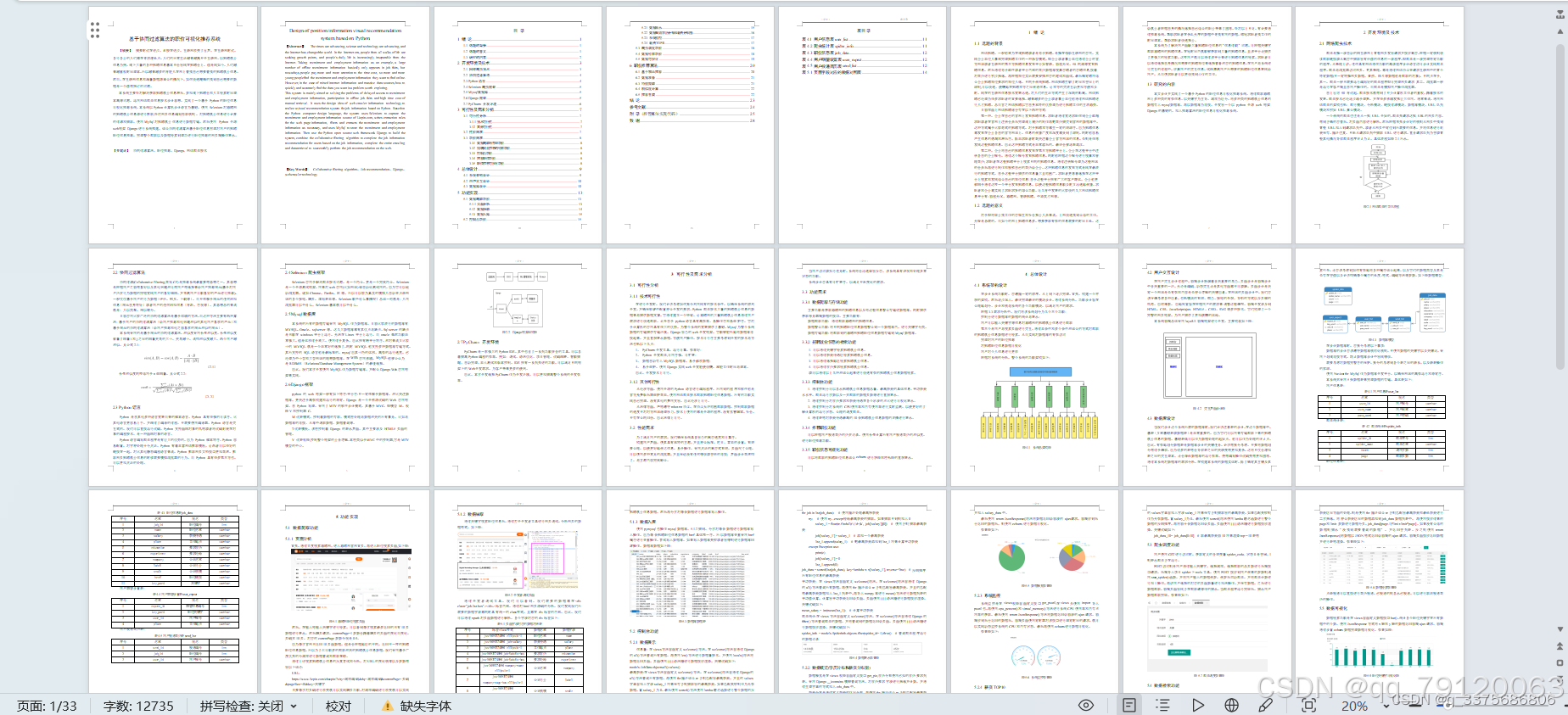Select the page with 1.3 研究内容 heading
Viewport: 1568px width, 715px height.
click(x=1207, y=126)
